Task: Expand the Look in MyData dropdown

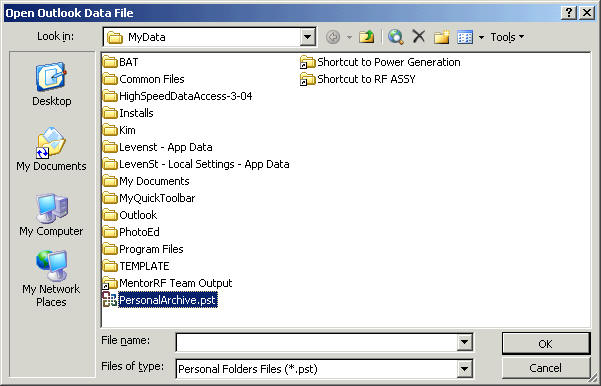Action: click(307, 37)
